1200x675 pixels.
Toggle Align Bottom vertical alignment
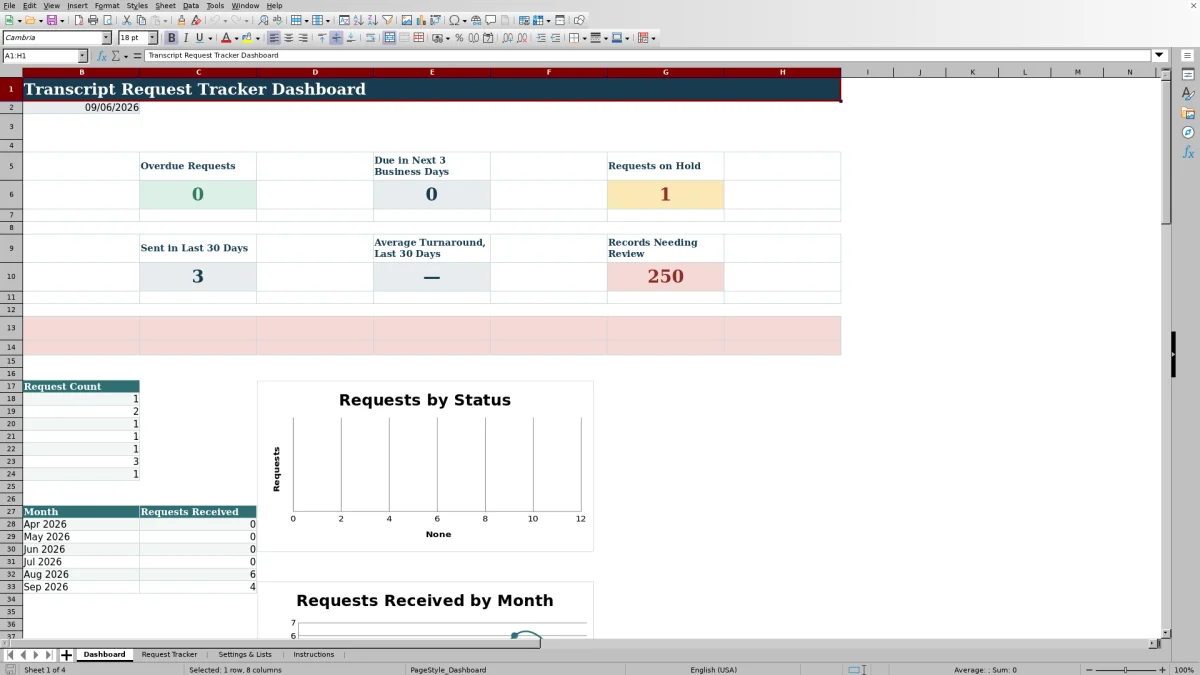(x=350, y=38)
